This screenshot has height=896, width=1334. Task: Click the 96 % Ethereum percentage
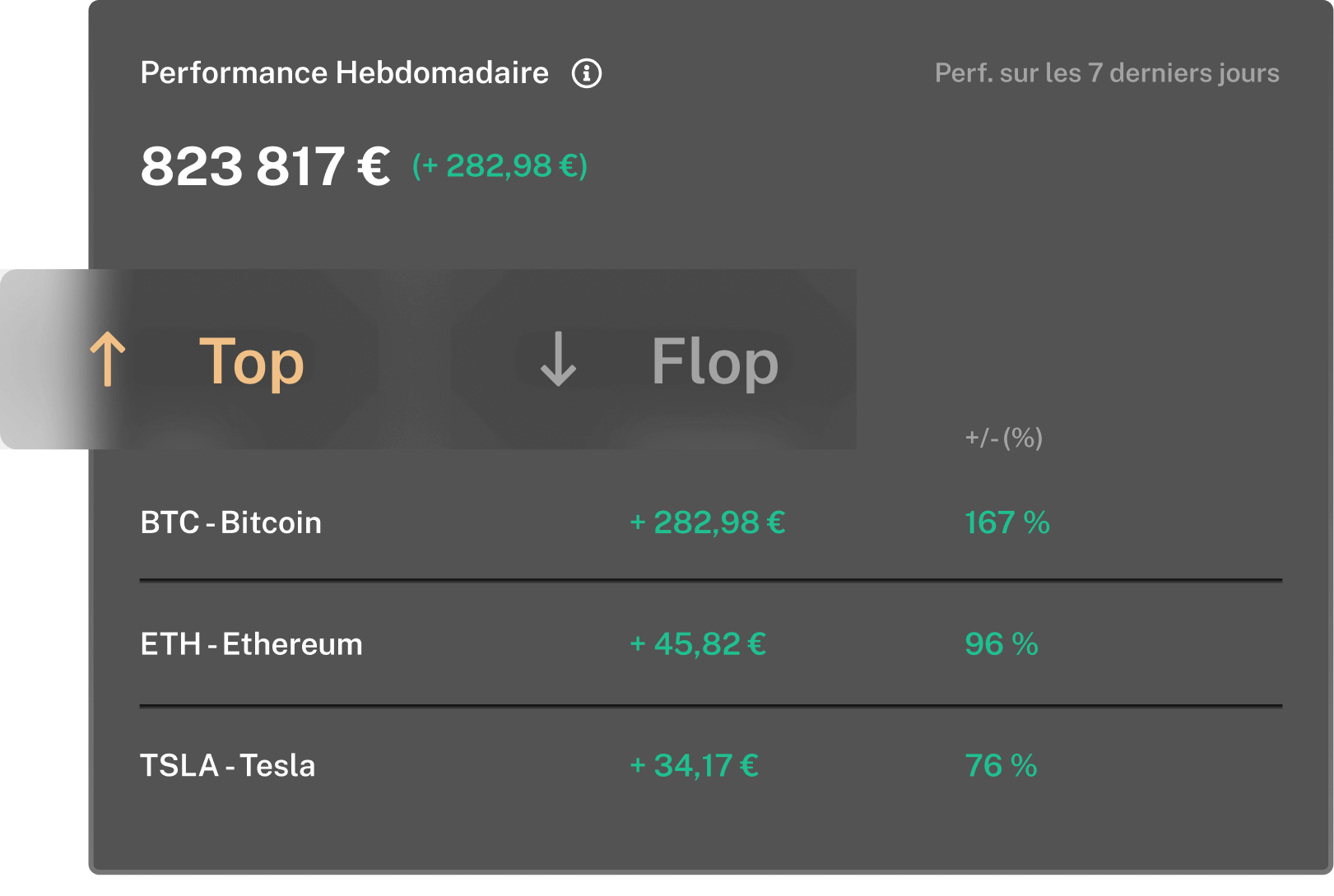[1001, 644]
